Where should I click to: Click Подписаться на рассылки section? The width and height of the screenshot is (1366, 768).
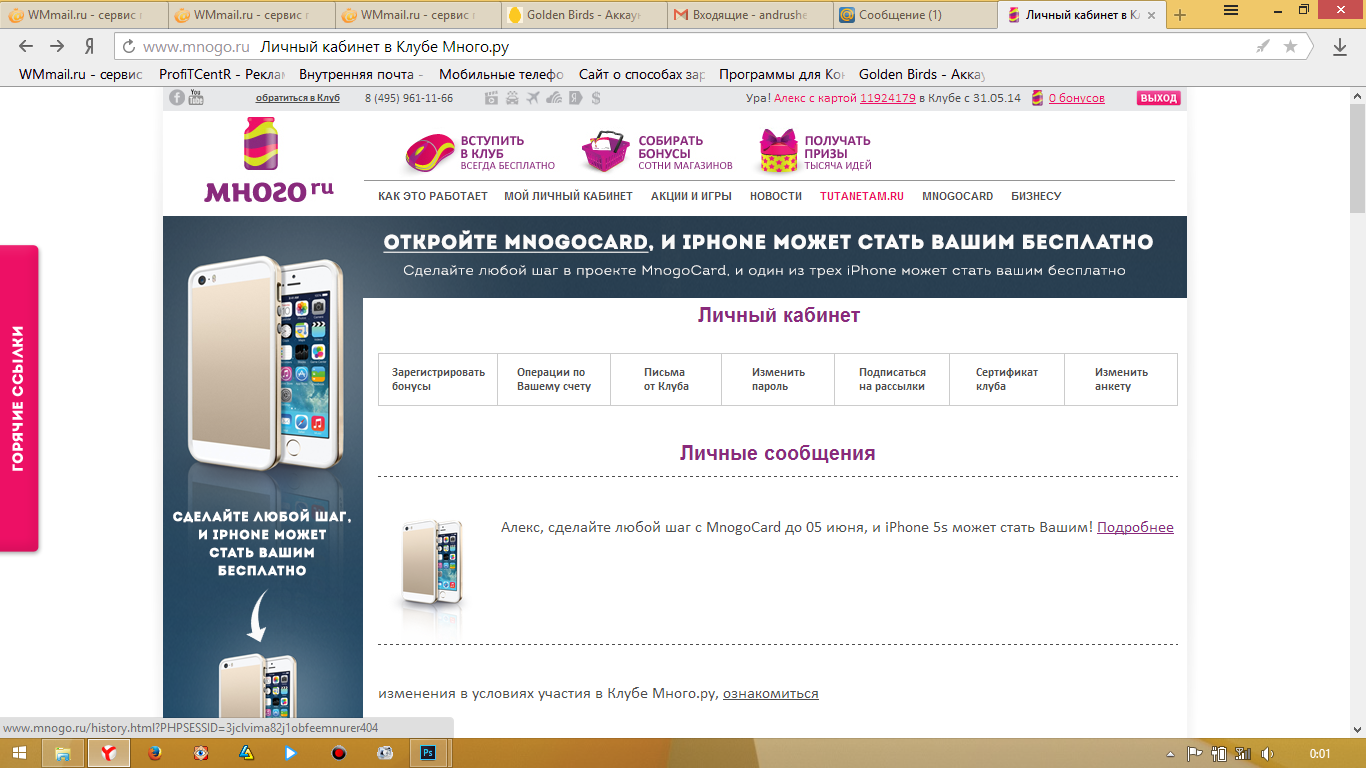[x=892, y=379]
